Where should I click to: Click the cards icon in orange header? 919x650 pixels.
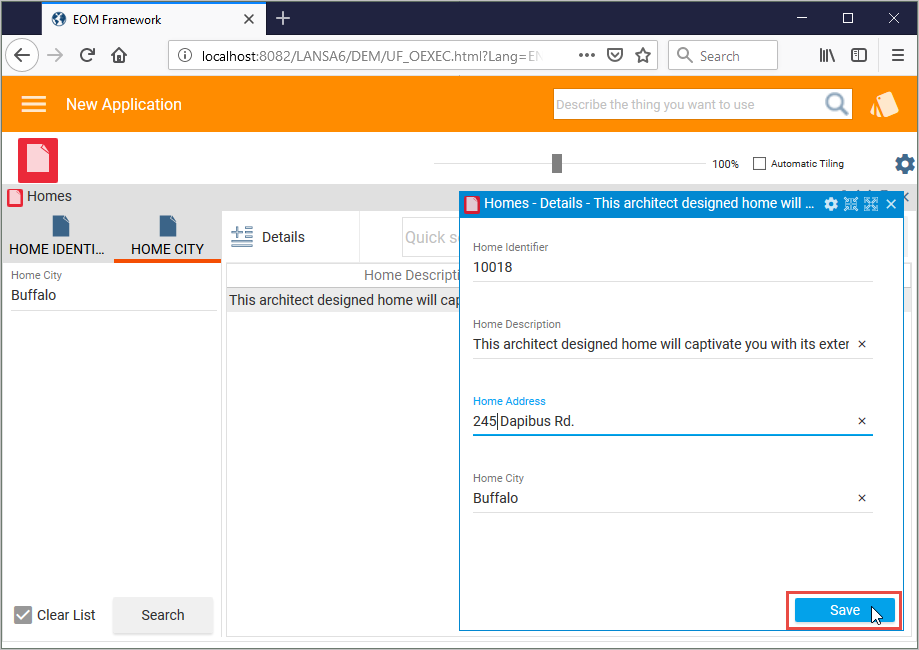click(883, 105)
